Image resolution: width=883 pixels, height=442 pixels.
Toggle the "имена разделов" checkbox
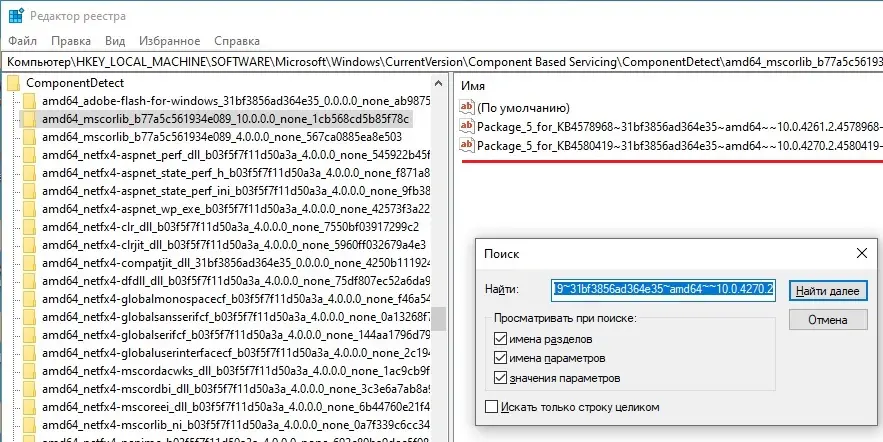(x=500, y=338)
